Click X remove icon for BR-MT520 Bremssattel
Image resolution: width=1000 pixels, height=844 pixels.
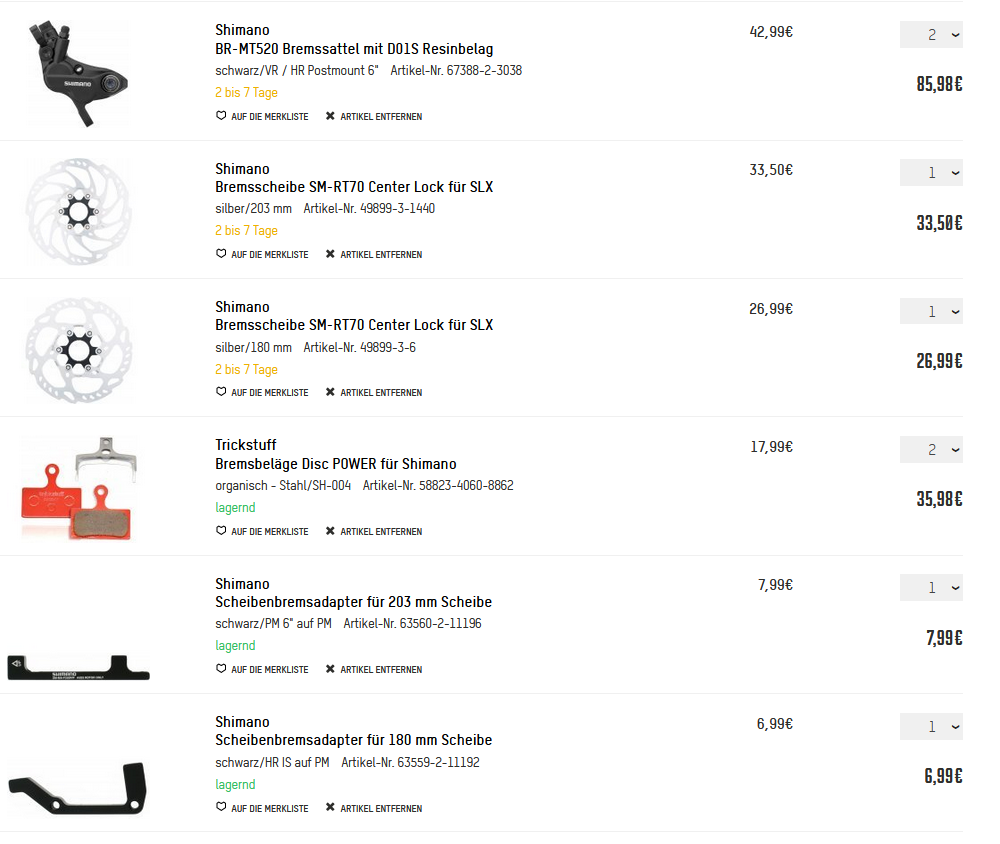330,116
